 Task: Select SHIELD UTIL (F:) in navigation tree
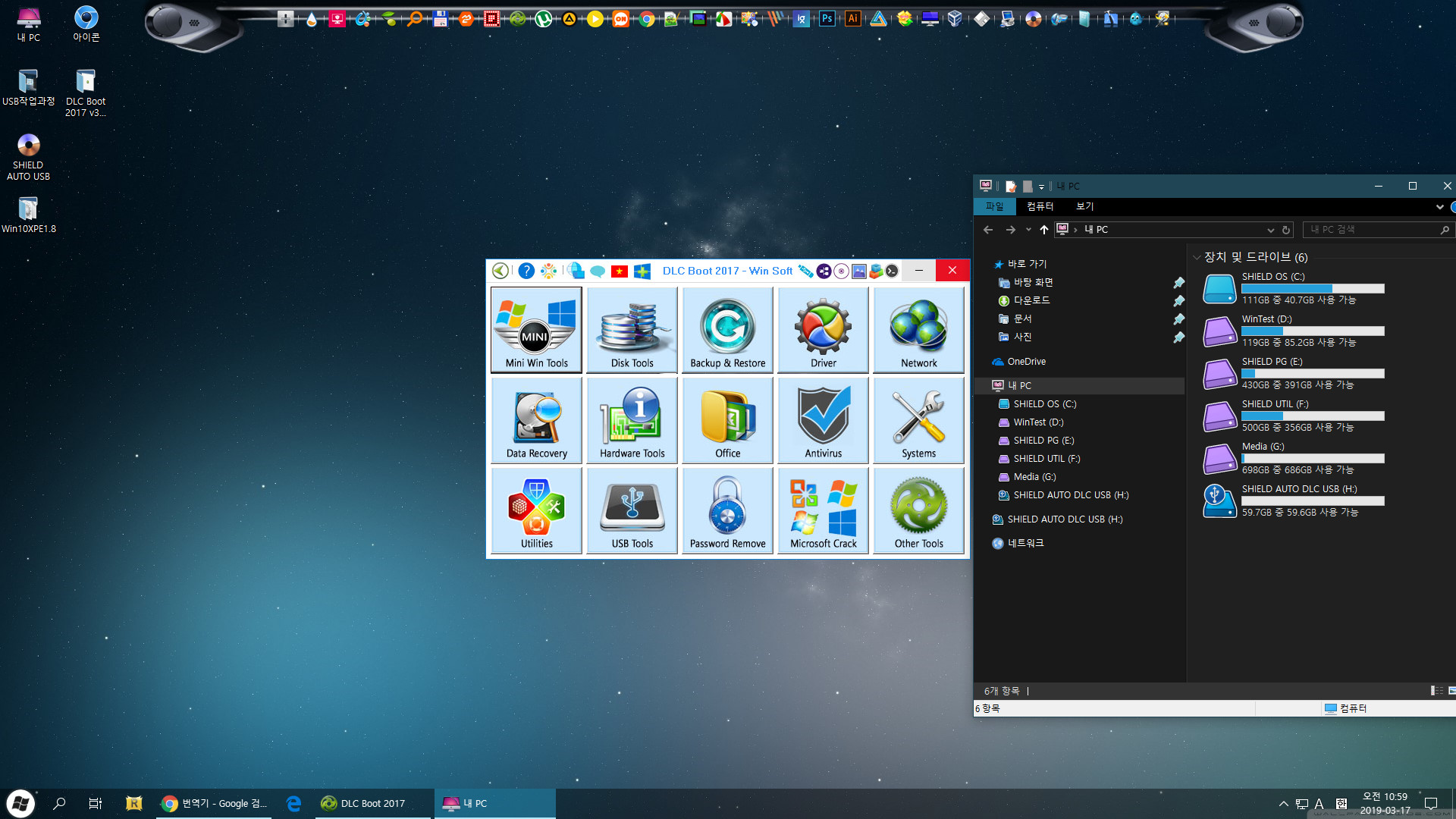click(x=1046, y=459)
